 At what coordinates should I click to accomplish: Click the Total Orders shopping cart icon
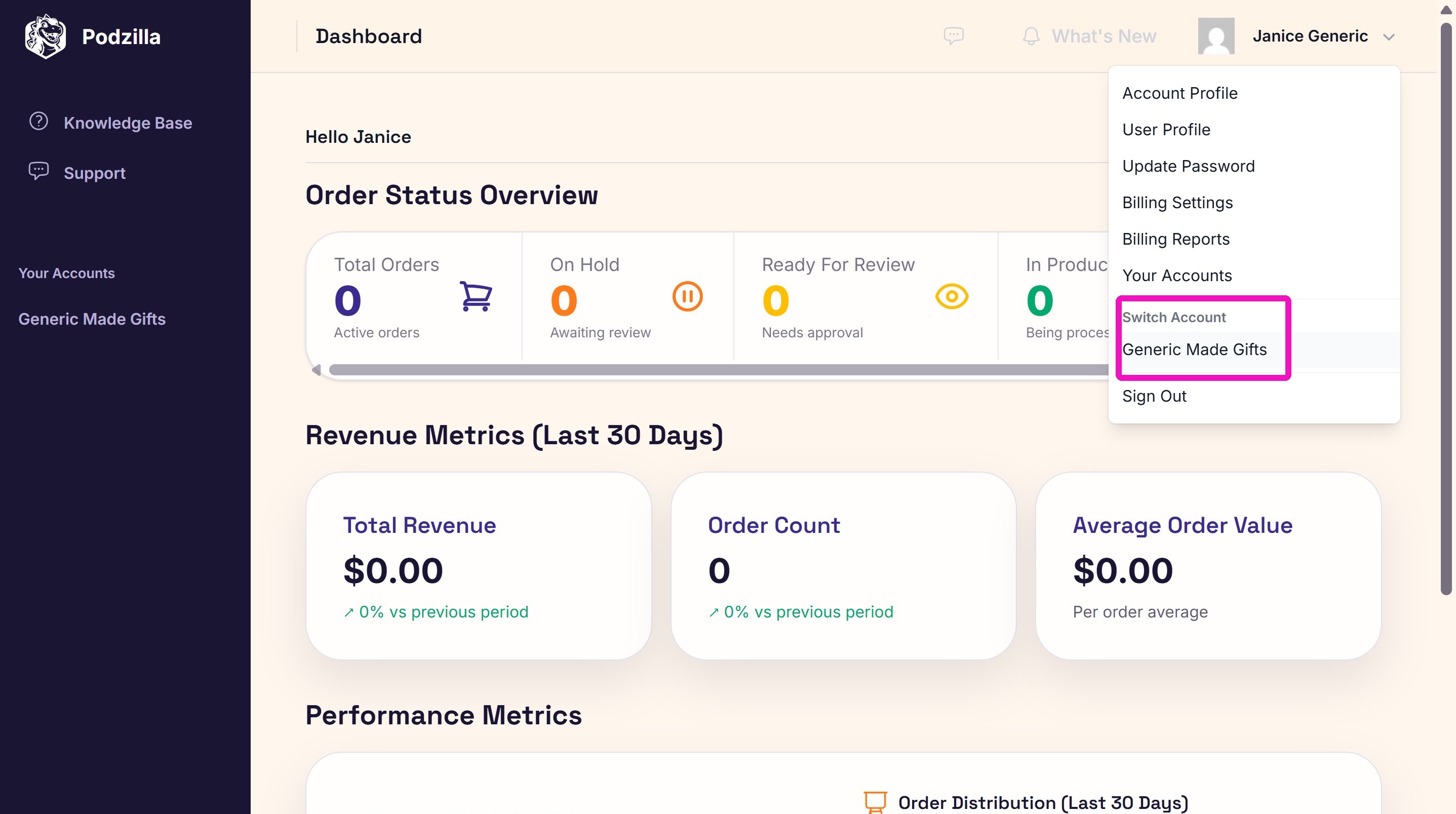pyautogui.click(x=476, y=297)
